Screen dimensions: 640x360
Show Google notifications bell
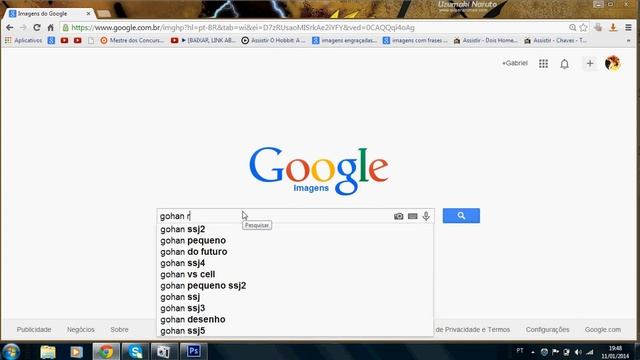tap(564, 64)
